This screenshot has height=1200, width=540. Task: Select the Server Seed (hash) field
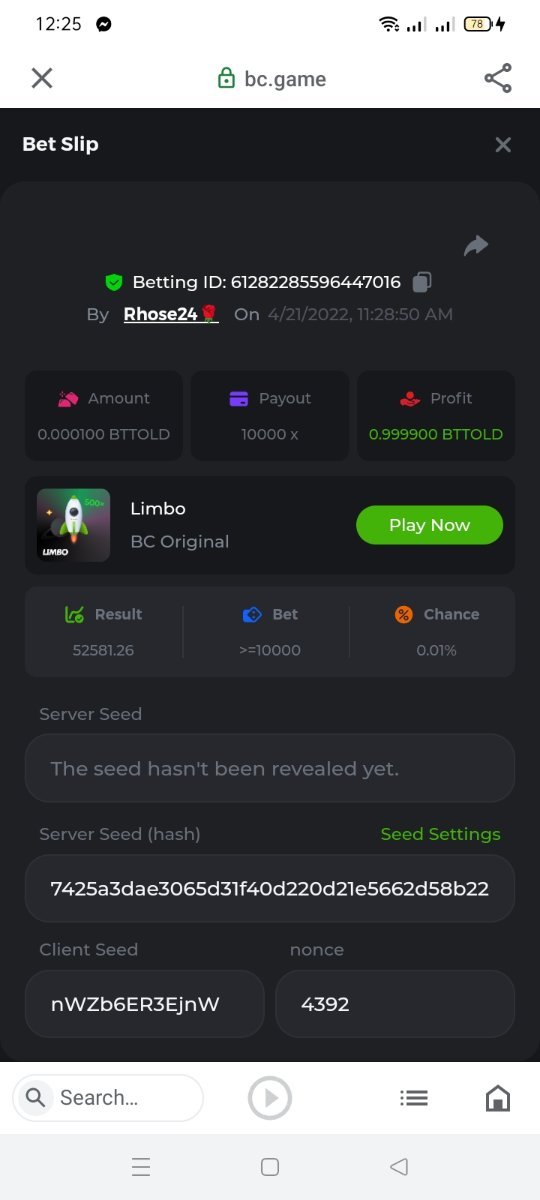(270, 888)
